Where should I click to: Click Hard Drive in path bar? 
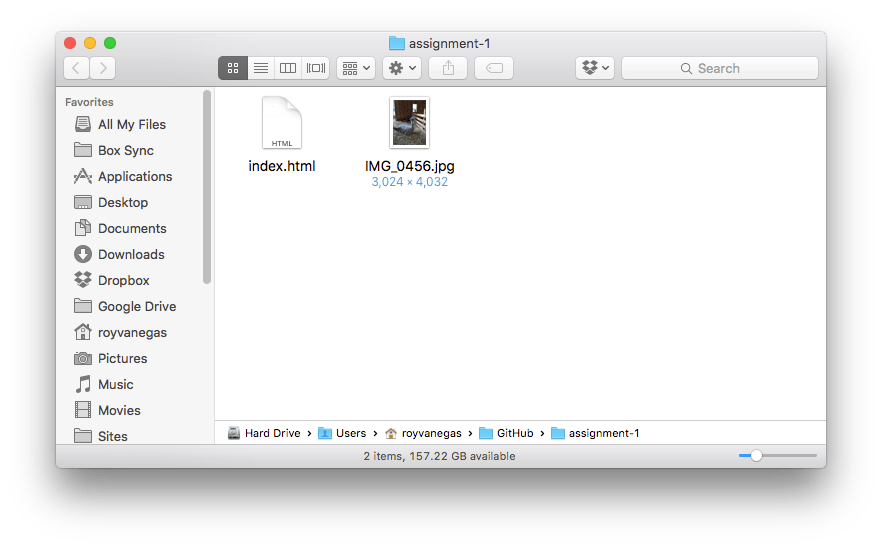[x=264, y=433]
